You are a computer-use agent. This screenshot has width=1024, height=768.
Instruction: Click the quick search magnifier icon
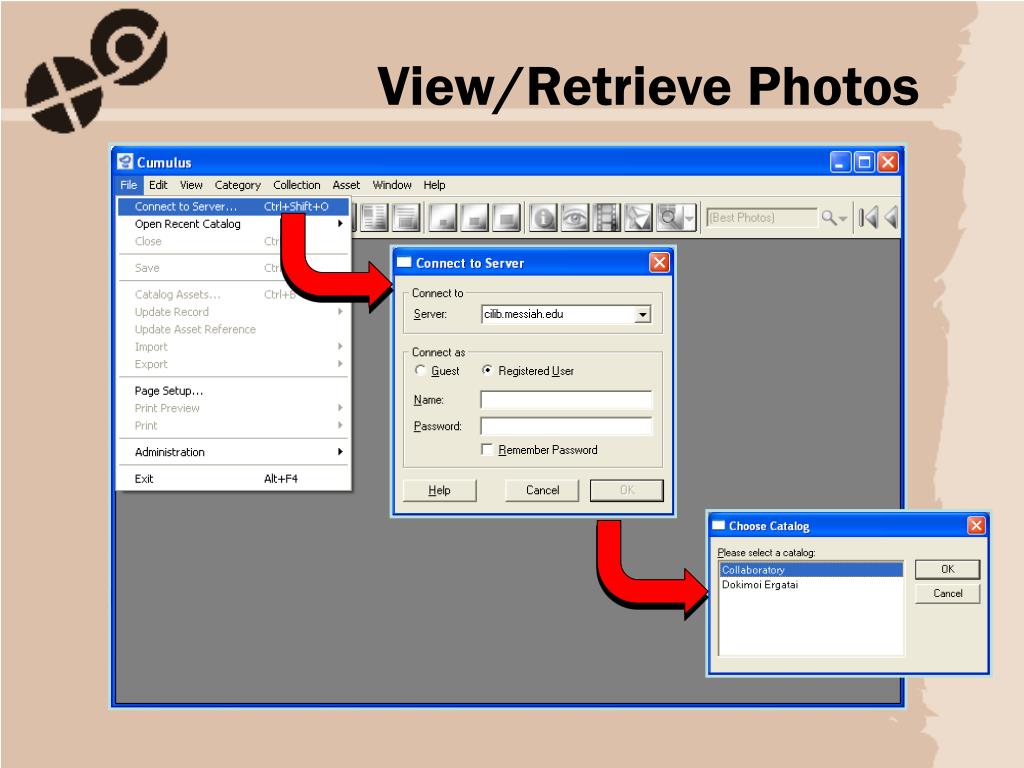click(829, 217)
